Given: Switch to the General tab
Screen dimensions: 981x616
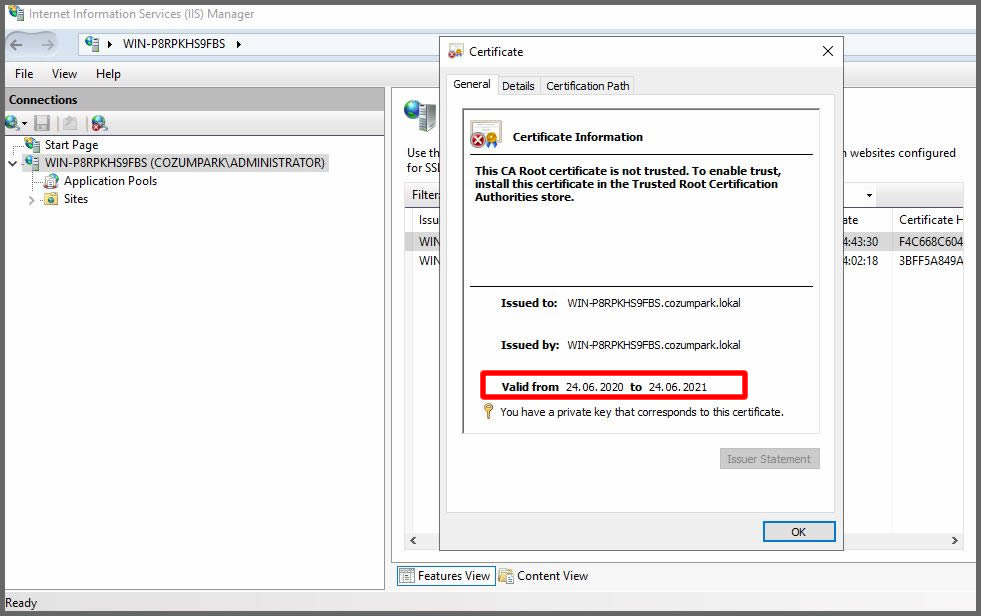Looking at the screenshot, I should (x=472, y=84).
